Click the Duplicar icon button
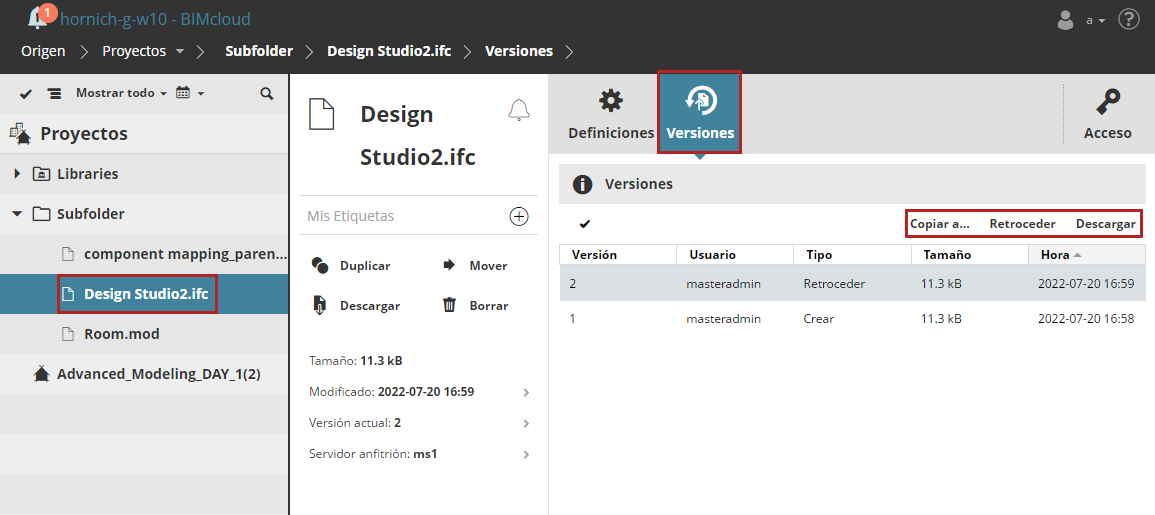 [x=321, y=265]
